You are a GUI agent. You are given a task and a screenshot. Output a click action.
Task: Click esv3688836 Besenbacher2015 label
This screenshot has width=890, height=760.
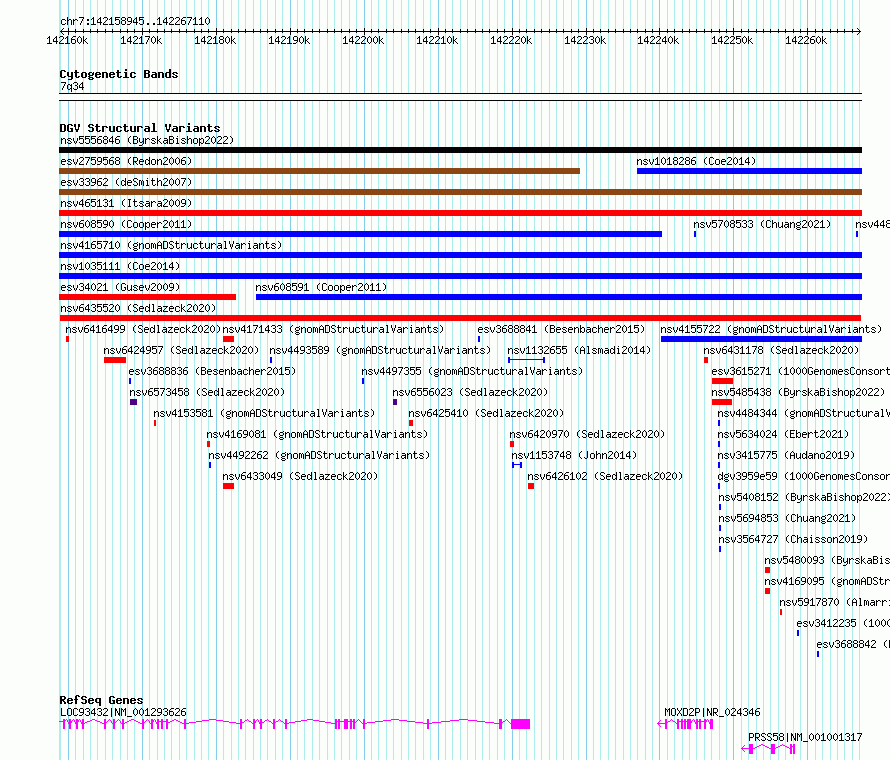coord(212,371)
